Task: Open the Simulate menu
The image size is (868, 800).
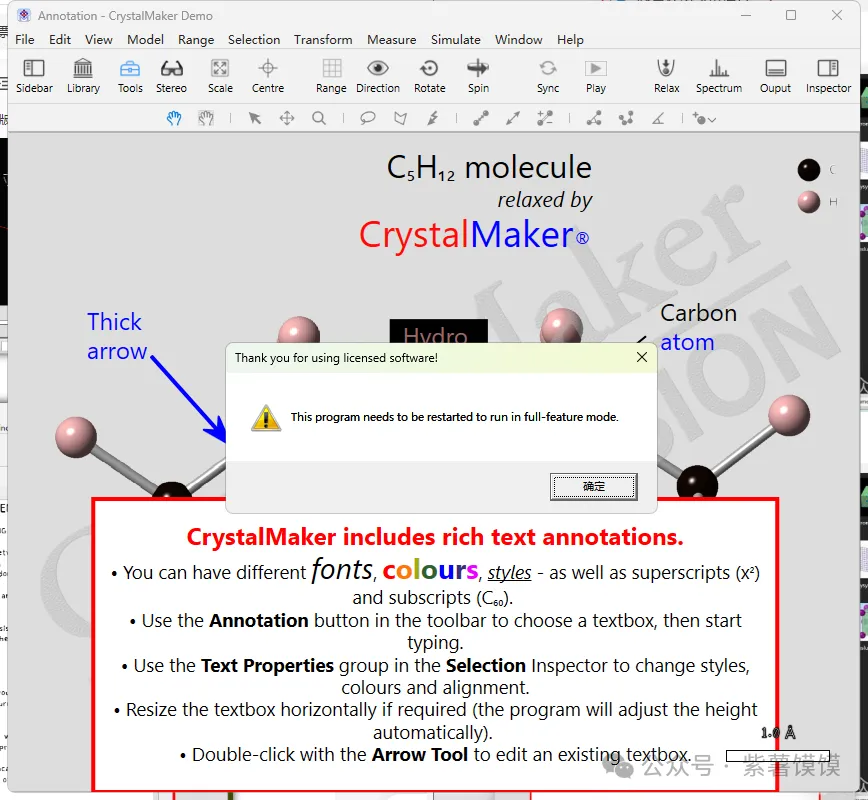Action: pyautogui.click(x=455, y=40)
